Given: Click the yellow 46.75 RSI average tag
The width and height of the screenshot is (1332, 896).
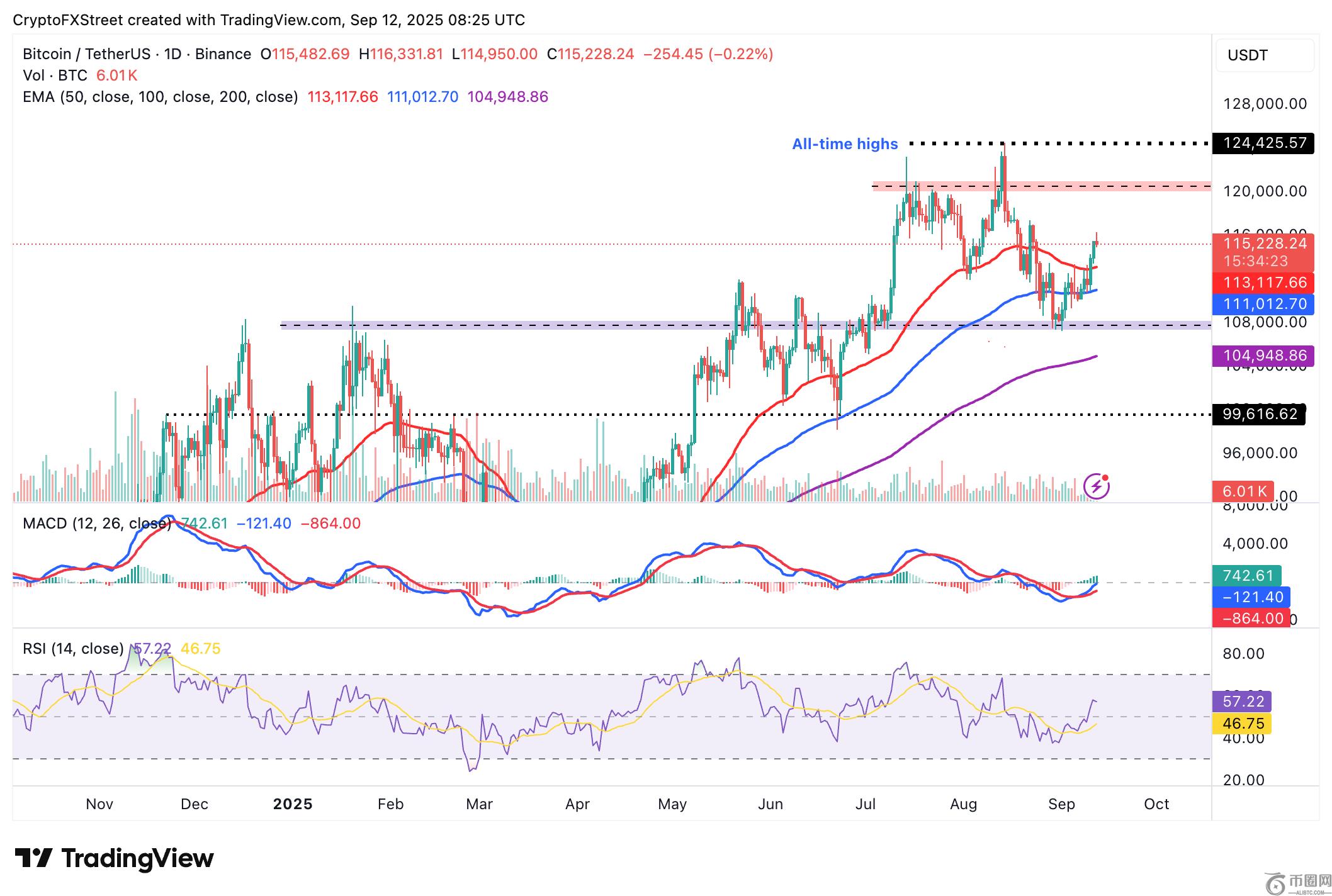Looking at the screenshot, I should (1243, 724).
